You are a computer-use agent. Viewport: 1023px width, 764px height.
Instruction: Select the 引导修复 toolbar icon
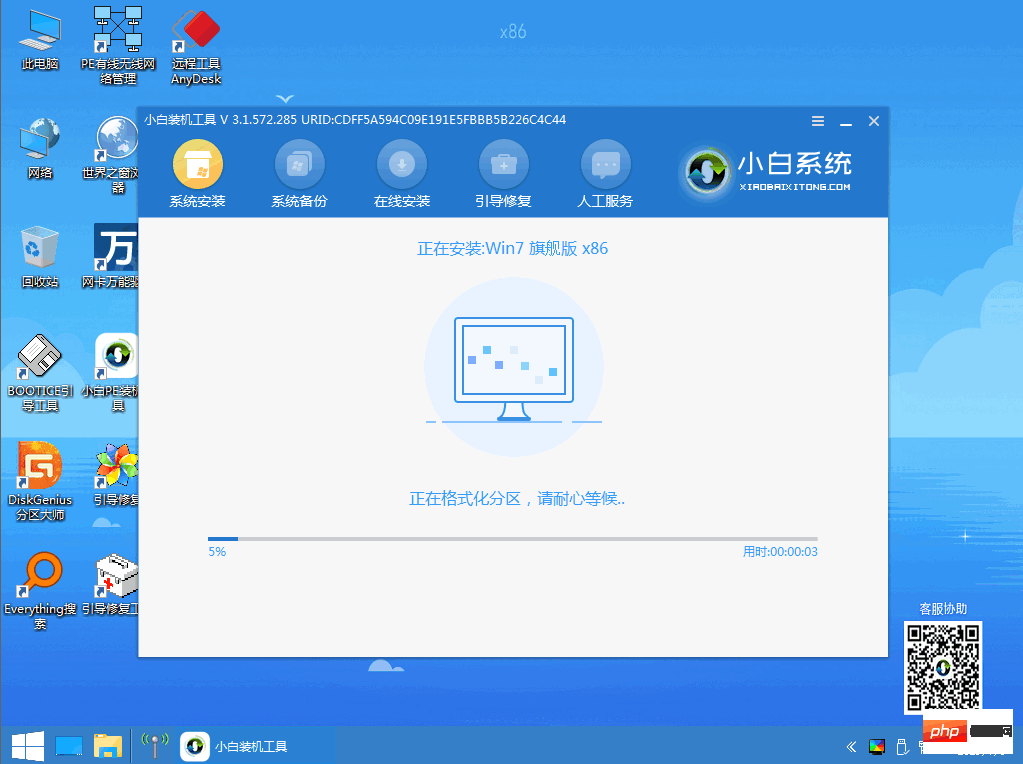[x=504, y=174]
